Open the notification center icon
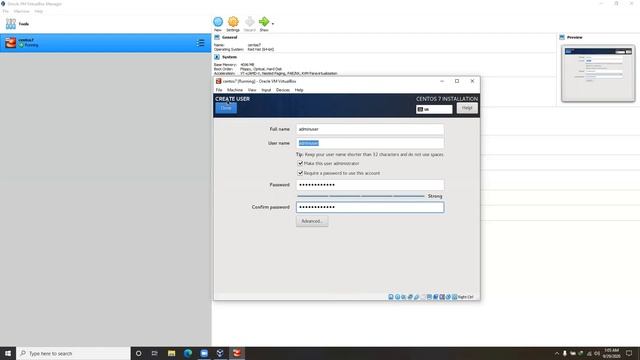 pos(629,353)
